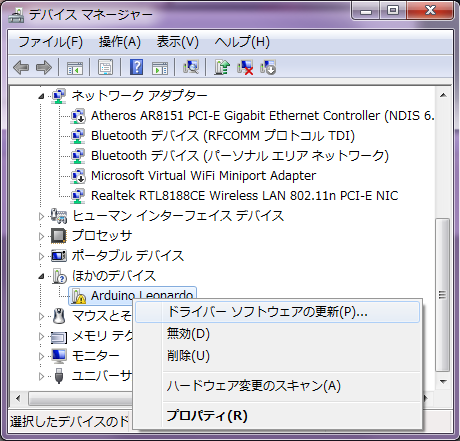Screen dimensions: 460x441
Task: Collapse the ネットワーク アダプター tree node
Action: [x=41, y=96]
